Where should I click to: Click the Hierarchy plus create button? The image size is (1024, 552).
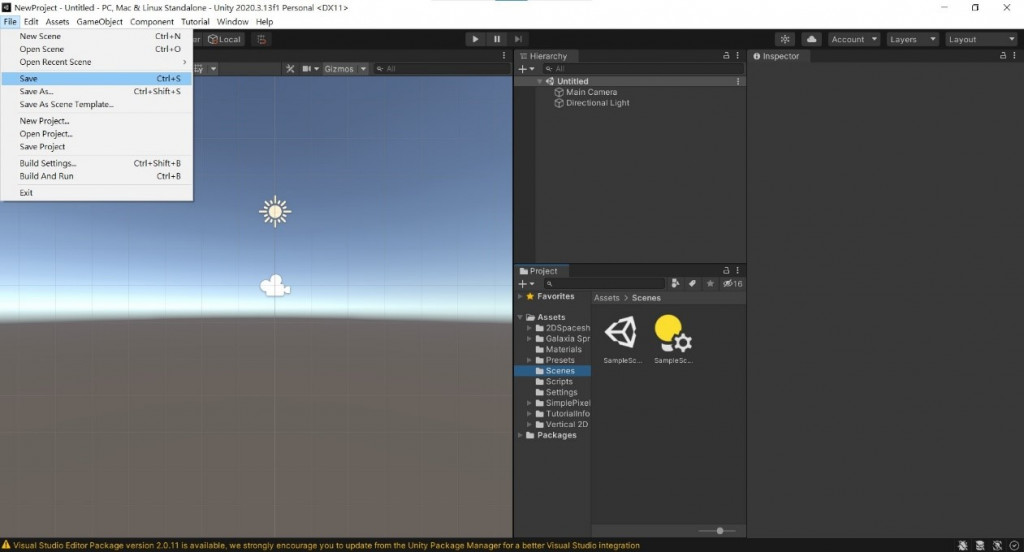pyautogui.click(x=526, y=69)
